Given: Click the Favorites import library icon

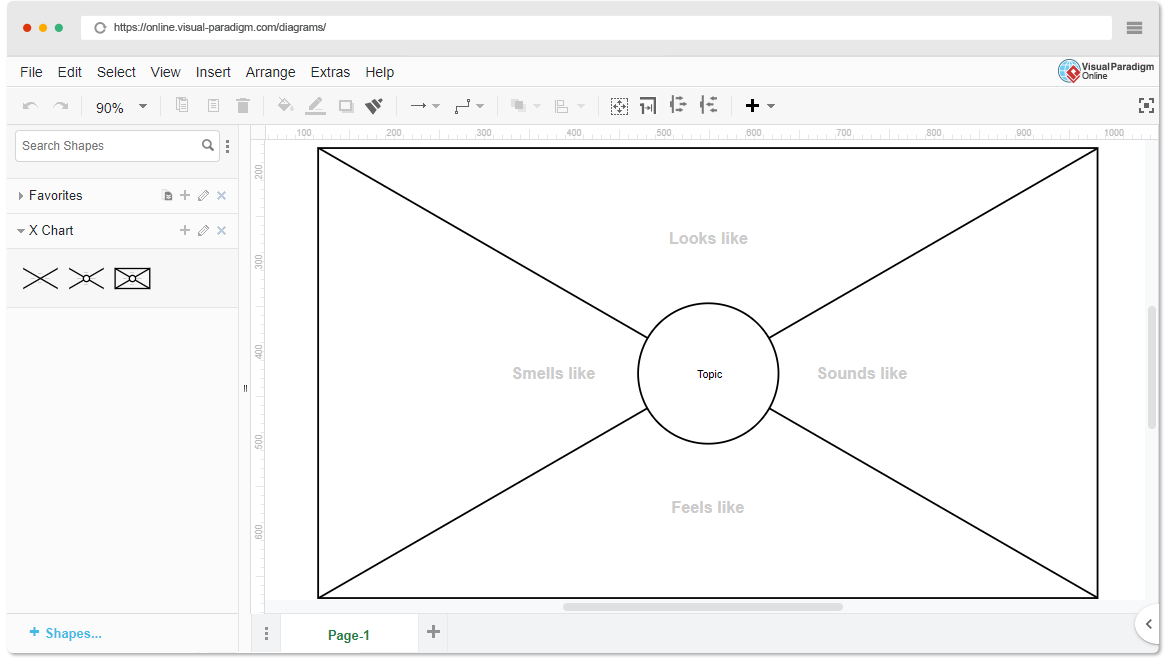Looking at the screenshot, I should point(167,196).
